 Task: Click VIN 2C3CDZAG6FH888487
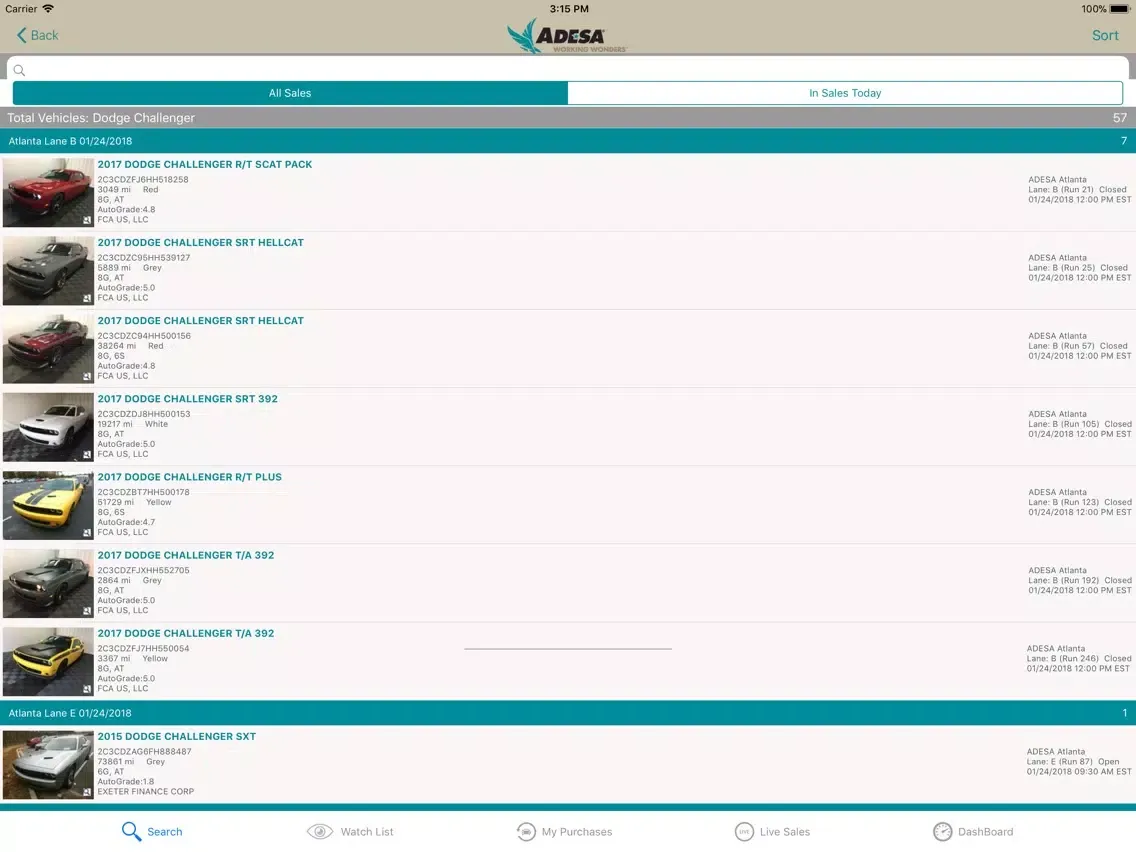click(x=144, y=752)
